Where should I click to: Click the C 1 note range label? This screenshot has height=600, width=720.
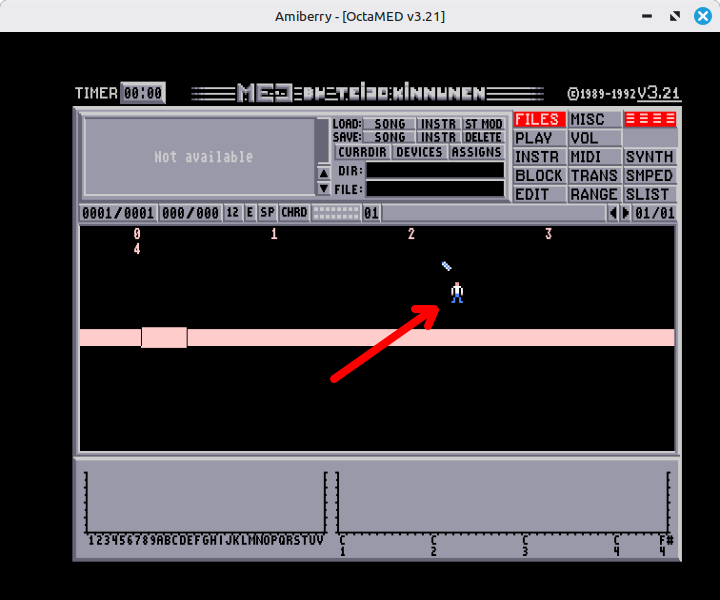(343, 546)
